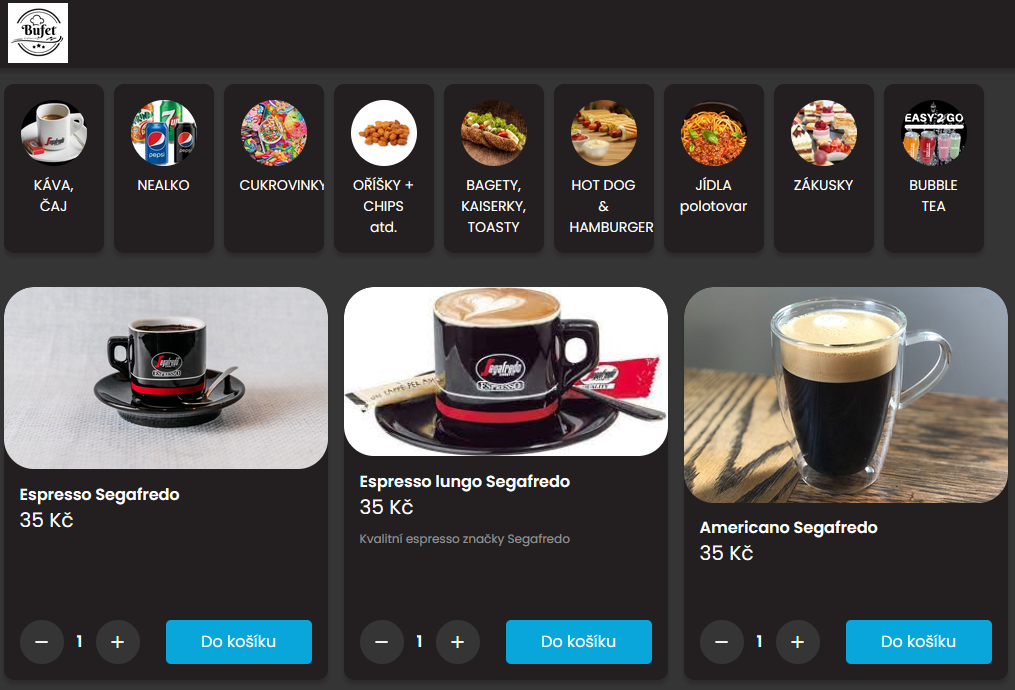Add Espresso Segafredo to cart
1015x690 pixels.
[239, 642]
